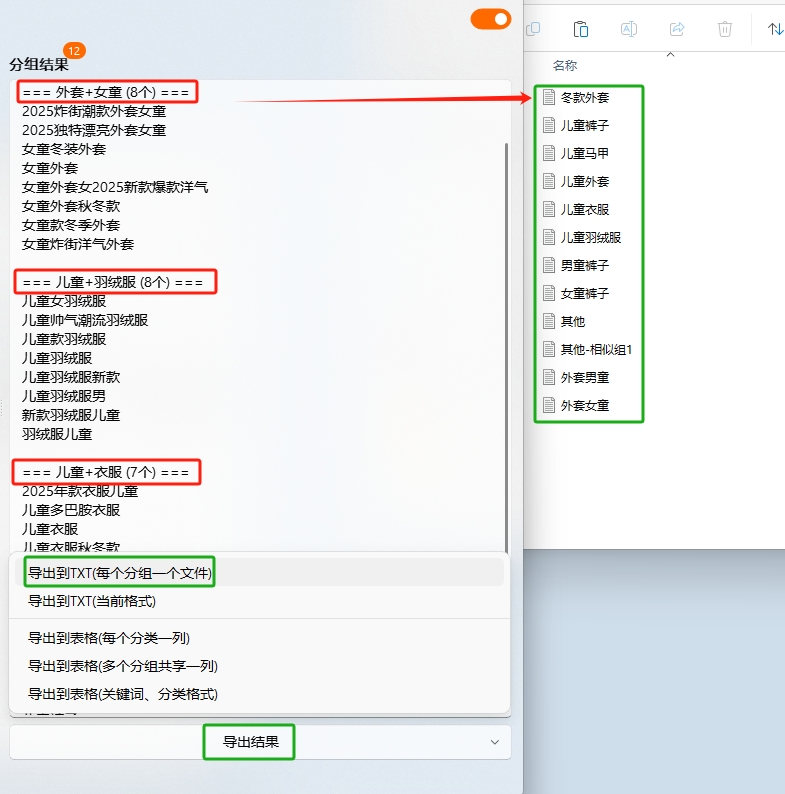The height and width of the screenshot is (794, 785).
Task: Select the file 女童裤子
Action: 585,293
